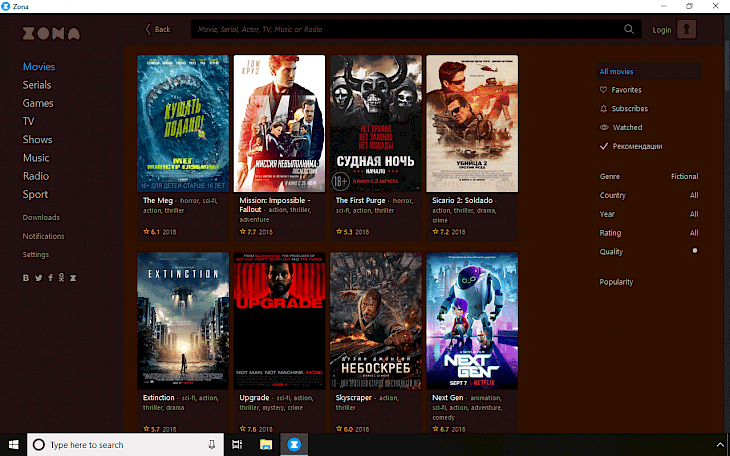Viewport: 730px width, 456px height.
Task: Click the 6.1 star rating
Action: point(151,231)
